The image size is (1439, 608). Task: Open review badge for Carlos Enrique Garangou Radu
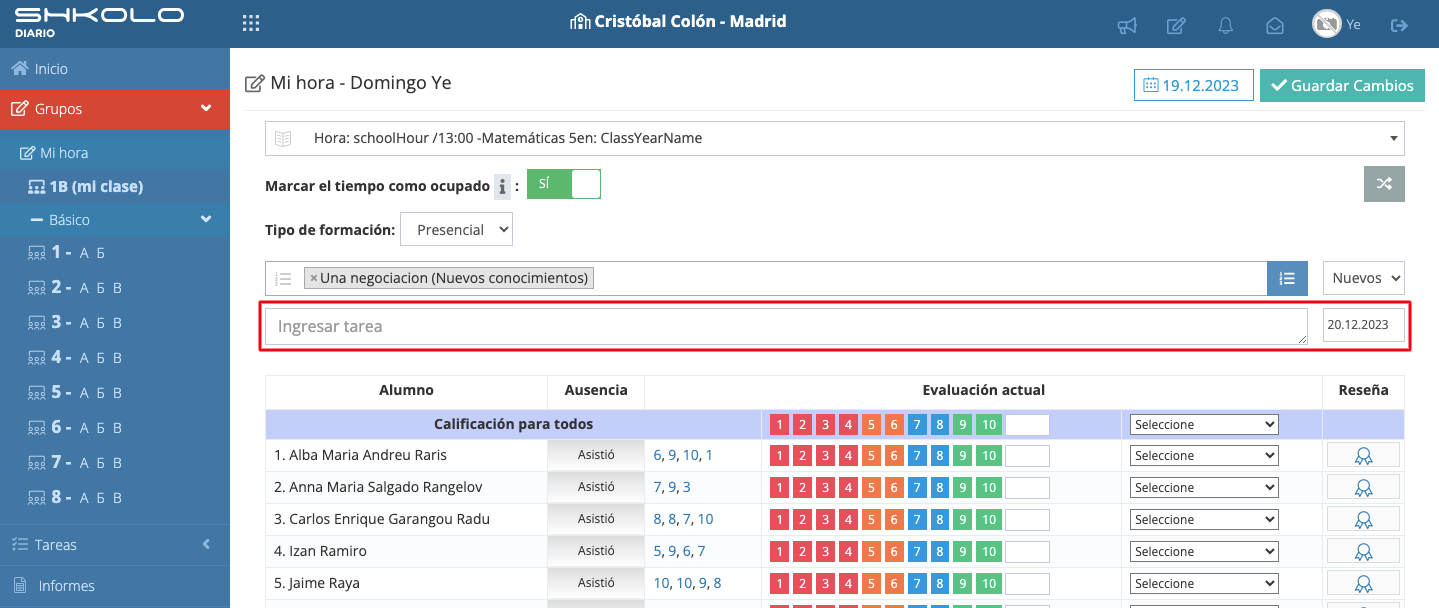coord(1363,520)
